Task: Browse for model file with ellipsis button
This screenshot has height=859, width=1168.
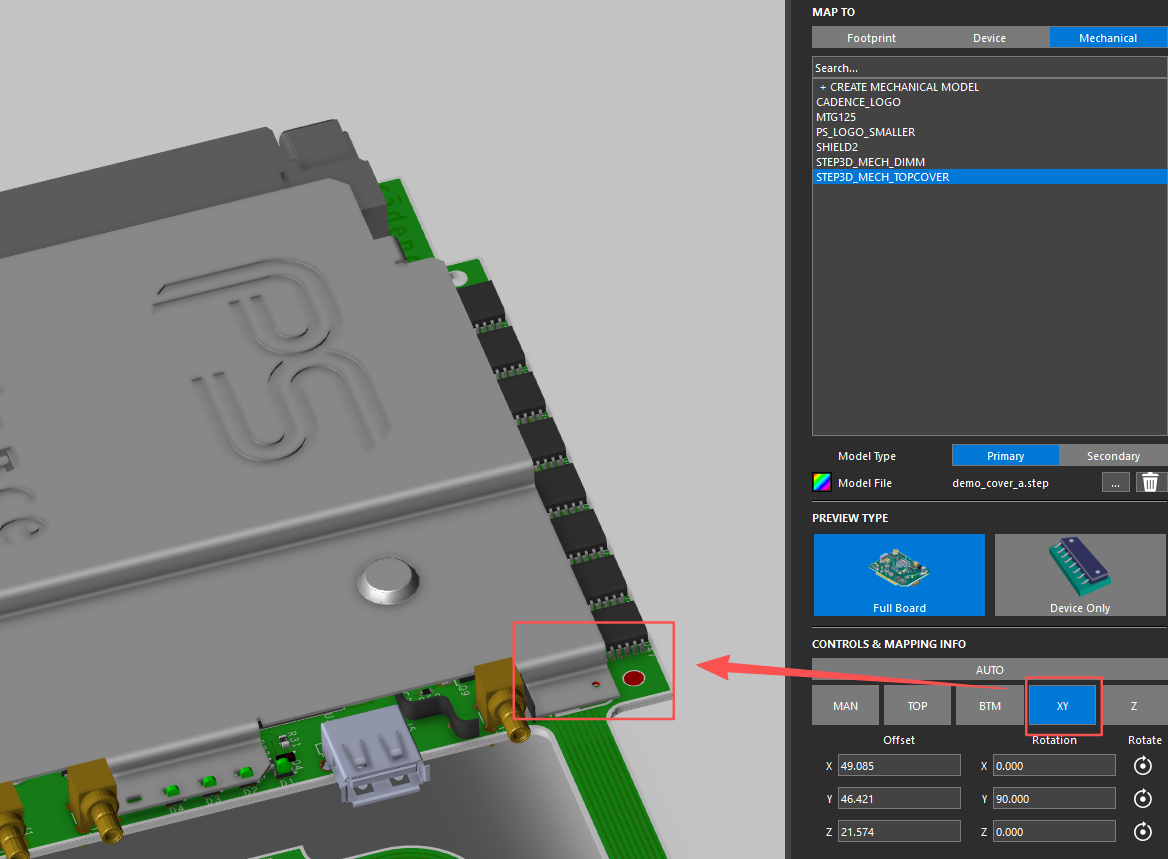Action: pos(1115,483)
